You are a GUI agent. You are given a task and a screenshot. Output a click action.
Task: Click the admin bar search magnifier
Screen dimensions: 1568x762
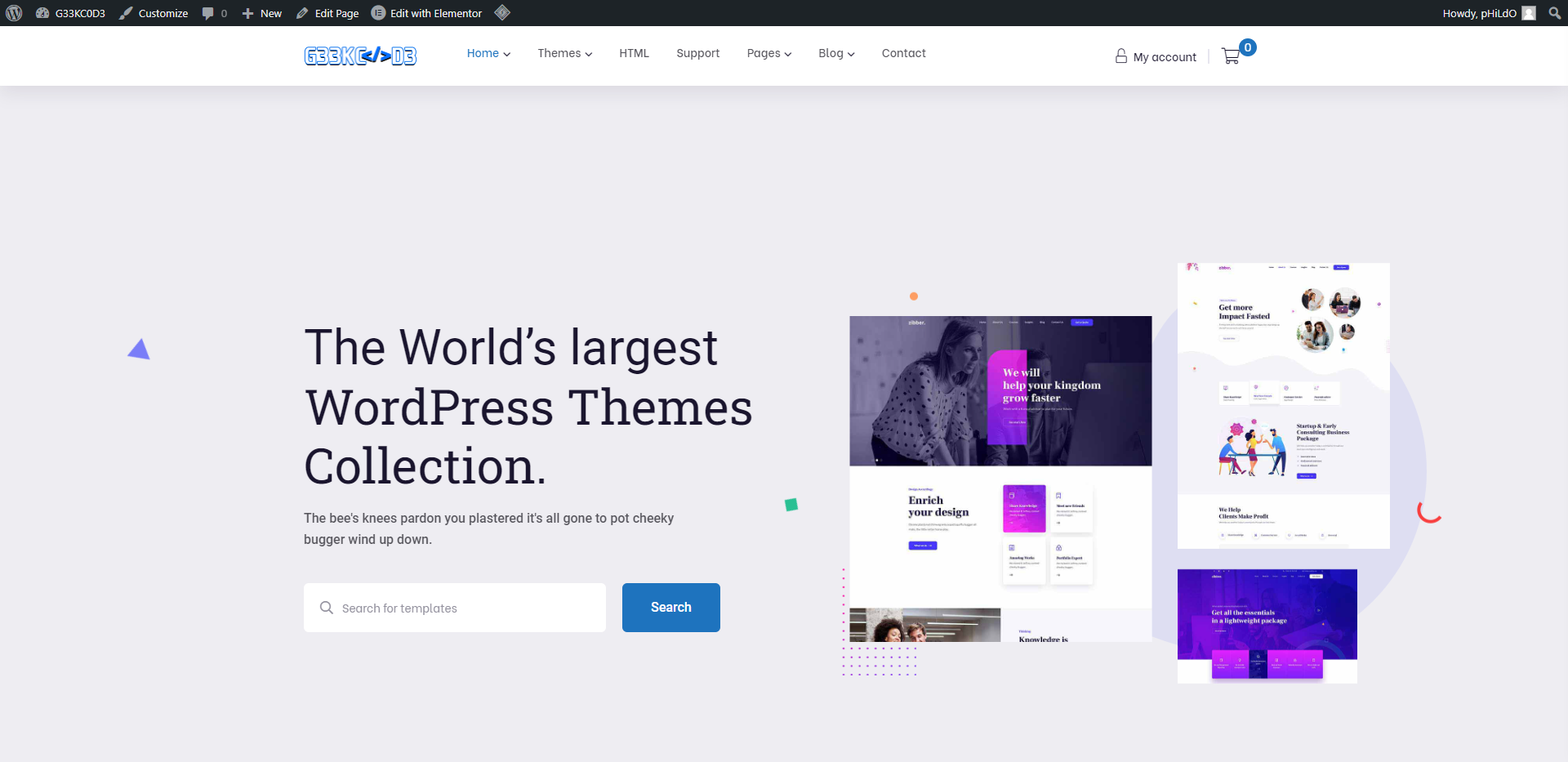tap(1554, 13)
